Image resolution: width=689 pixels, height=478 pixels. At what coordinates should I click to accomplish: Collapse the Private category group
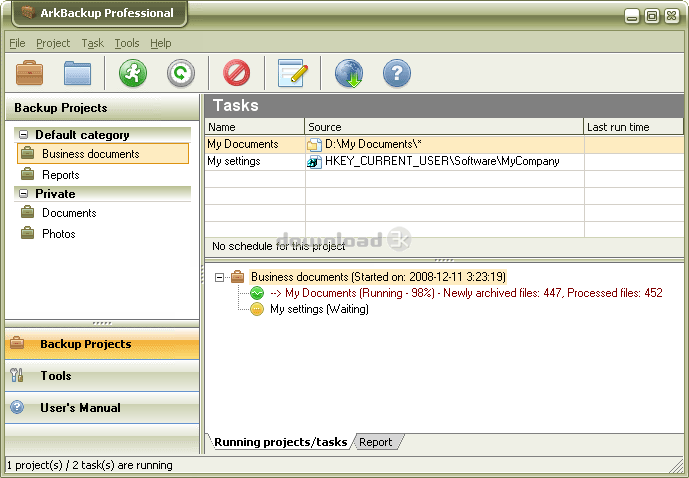[x=24, y=194]
